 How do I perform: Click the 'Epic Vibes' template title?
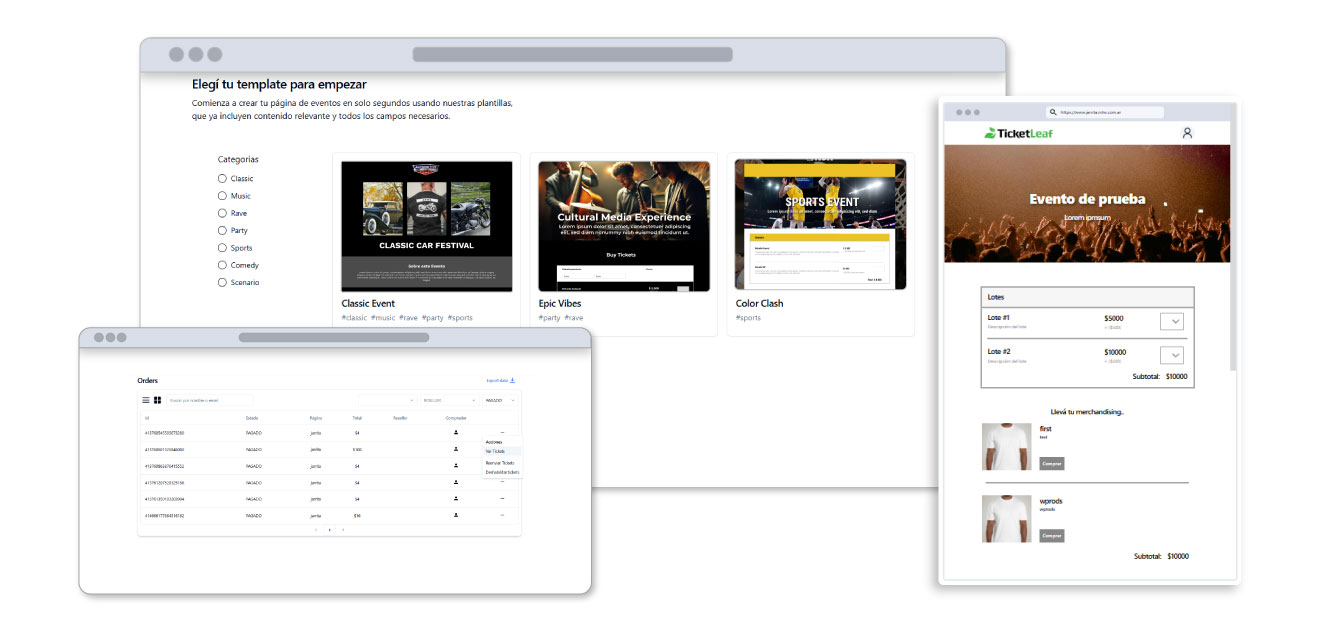click(560, 303)
